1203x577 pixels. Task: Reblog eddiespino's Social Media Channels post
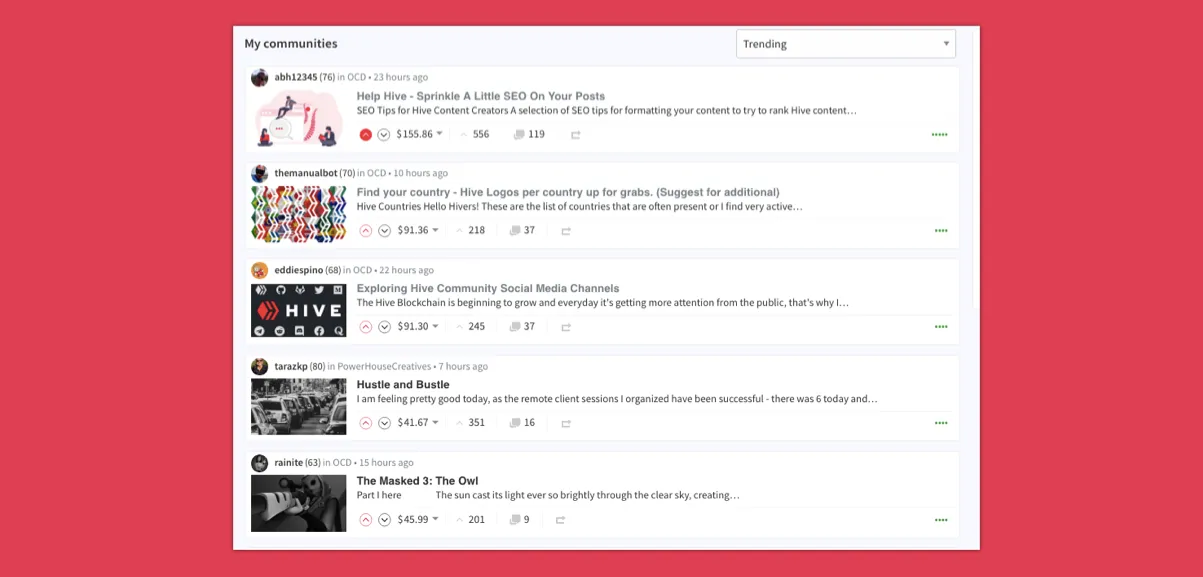pyautogui.click(x=566, y=327)
